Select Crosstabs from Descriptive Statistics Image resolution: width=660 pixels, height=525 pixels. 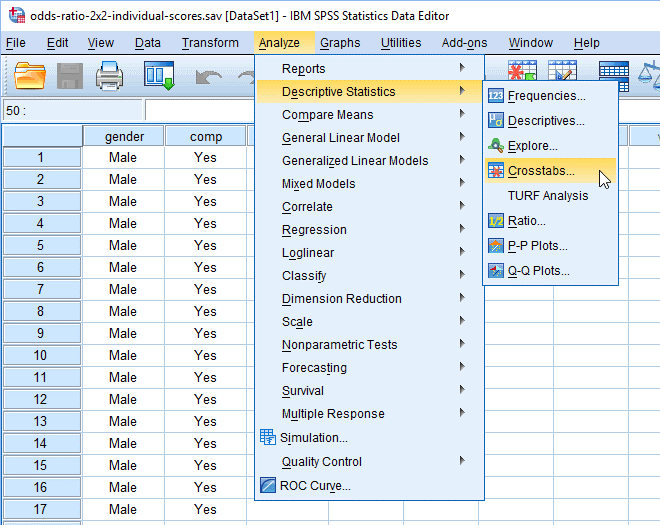click(541, 171)
